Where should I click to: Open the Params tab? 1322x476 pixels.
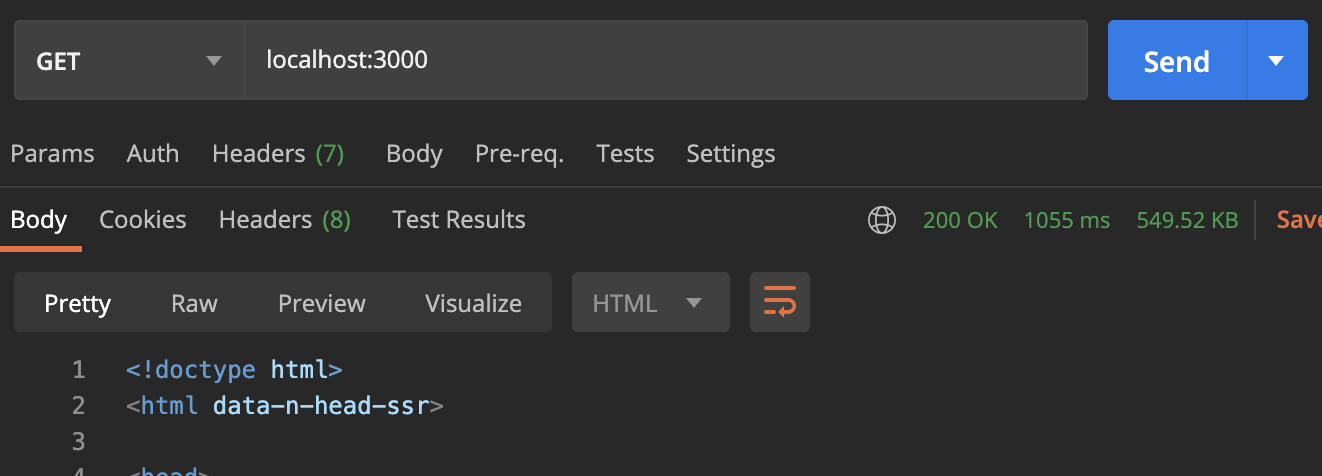(52, 154)
